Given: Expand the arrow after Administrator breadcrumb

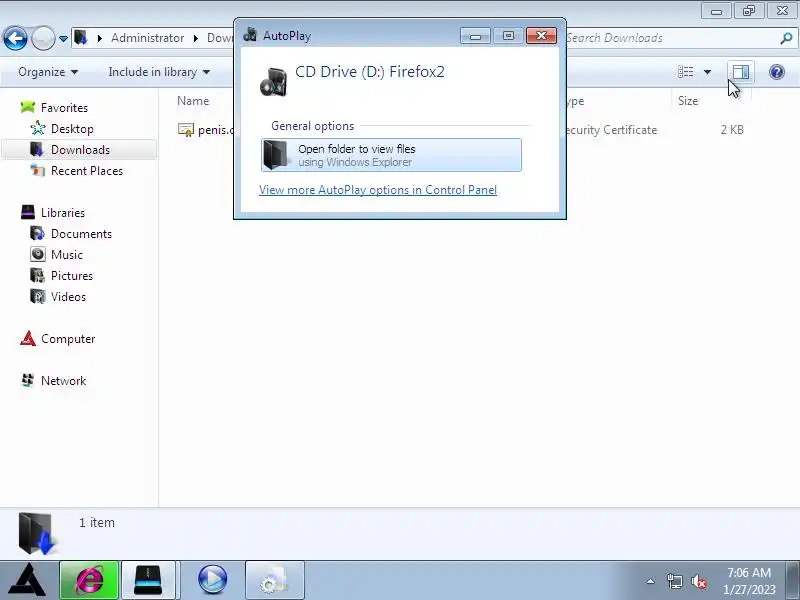Looking at the screenshot, I should click(195, 38).
